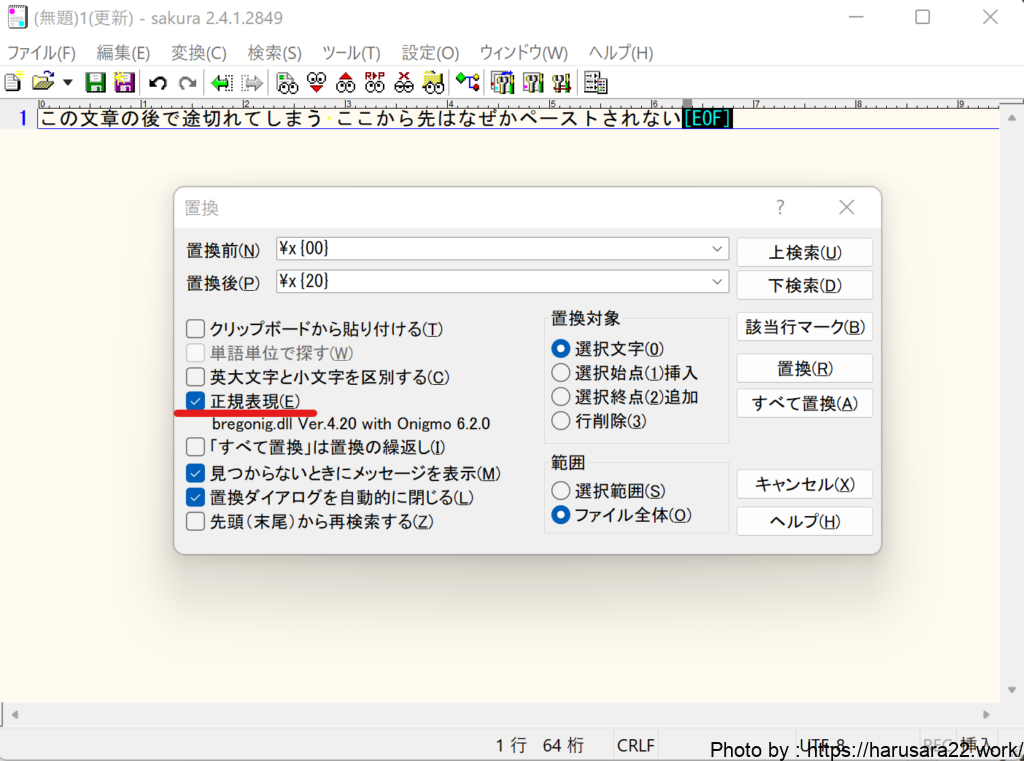Click the Replace (R▶P) binoculars icon
Screen dimensions: 1024x761
point(375,83)
